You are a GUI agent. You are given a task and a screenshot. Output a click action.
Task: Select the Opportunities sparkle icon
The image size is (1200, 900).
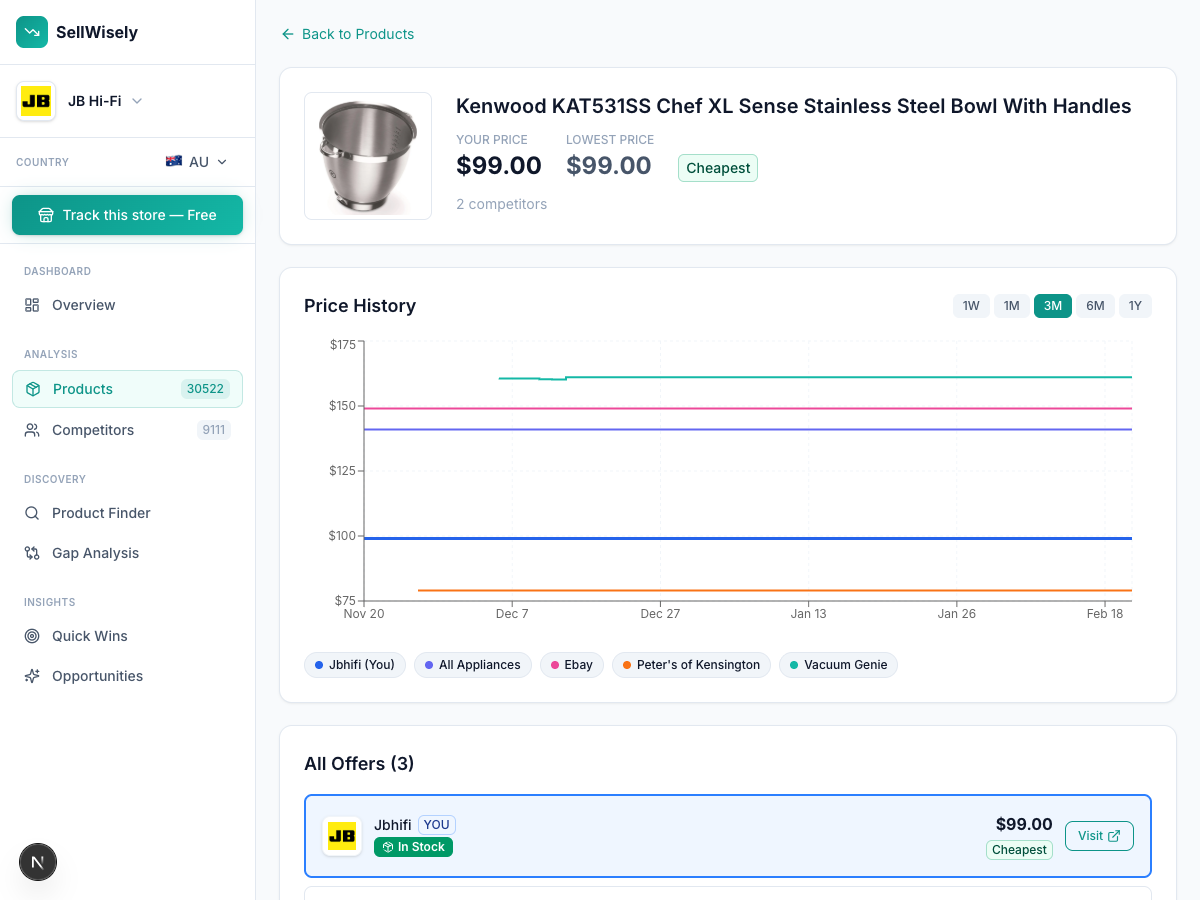(32, 676)
